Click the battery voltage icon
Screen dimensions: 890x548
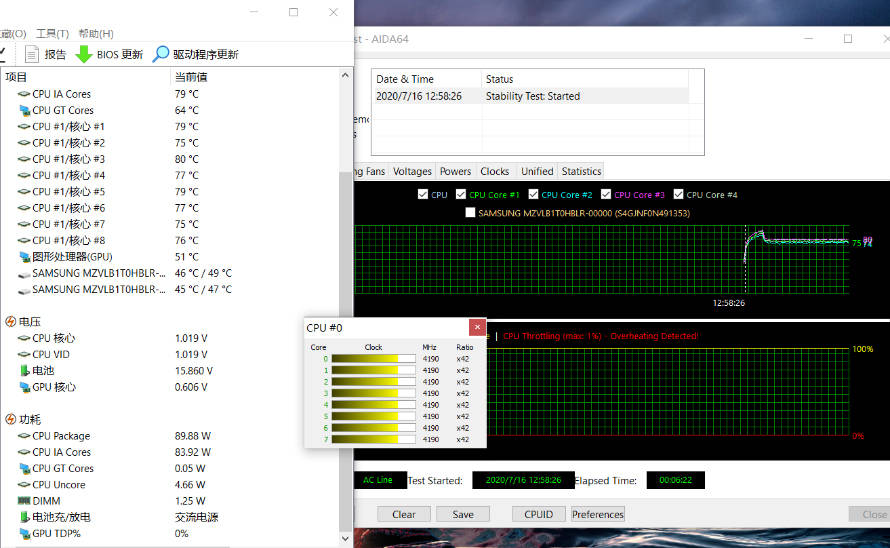click(x=24, y=371)
